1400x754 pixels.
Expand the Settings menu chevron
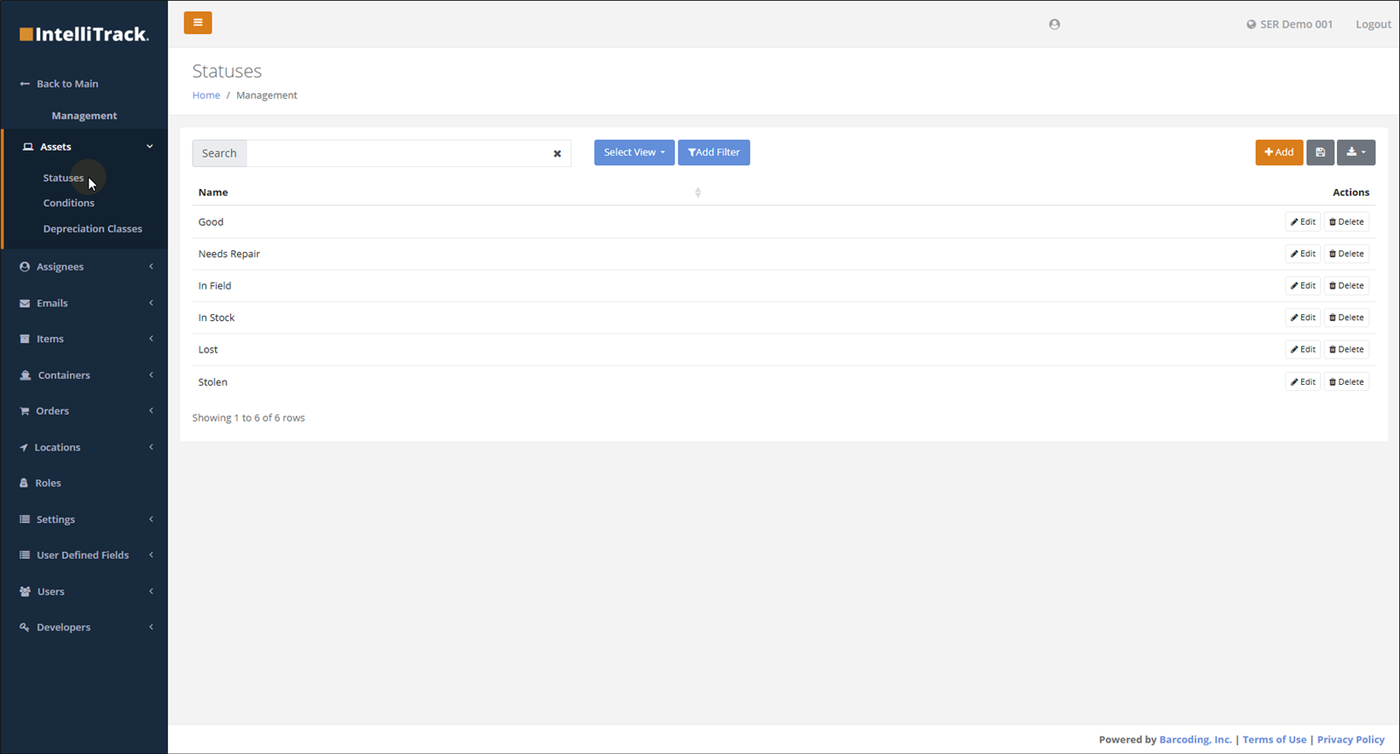click(151, 519)
